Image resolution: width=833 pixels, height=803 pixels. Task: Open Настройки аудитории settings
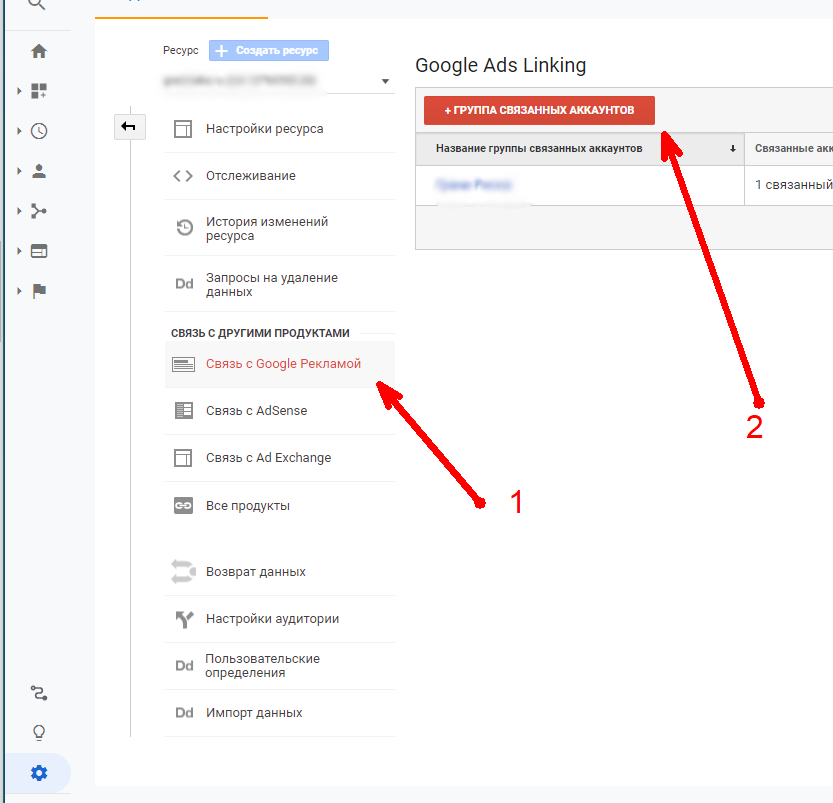pyautogui.click(x=280, y=619)
